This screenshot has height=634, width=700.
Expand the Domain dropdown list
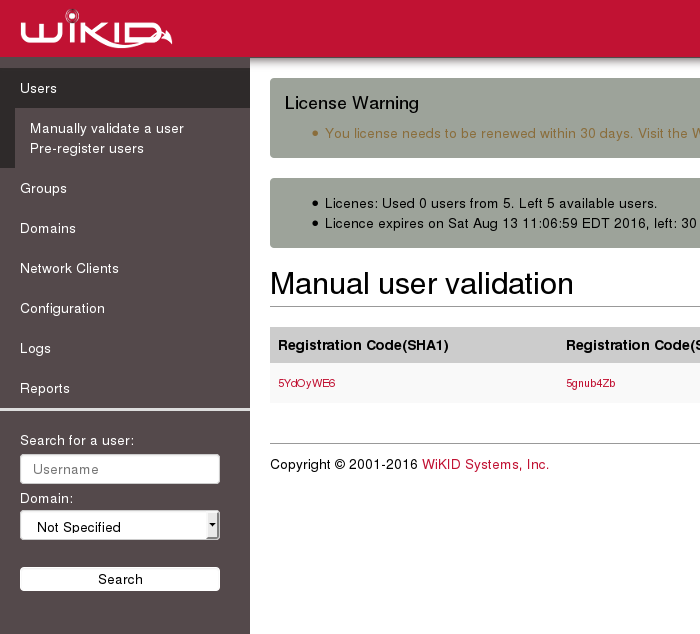(x=112, y=526)
